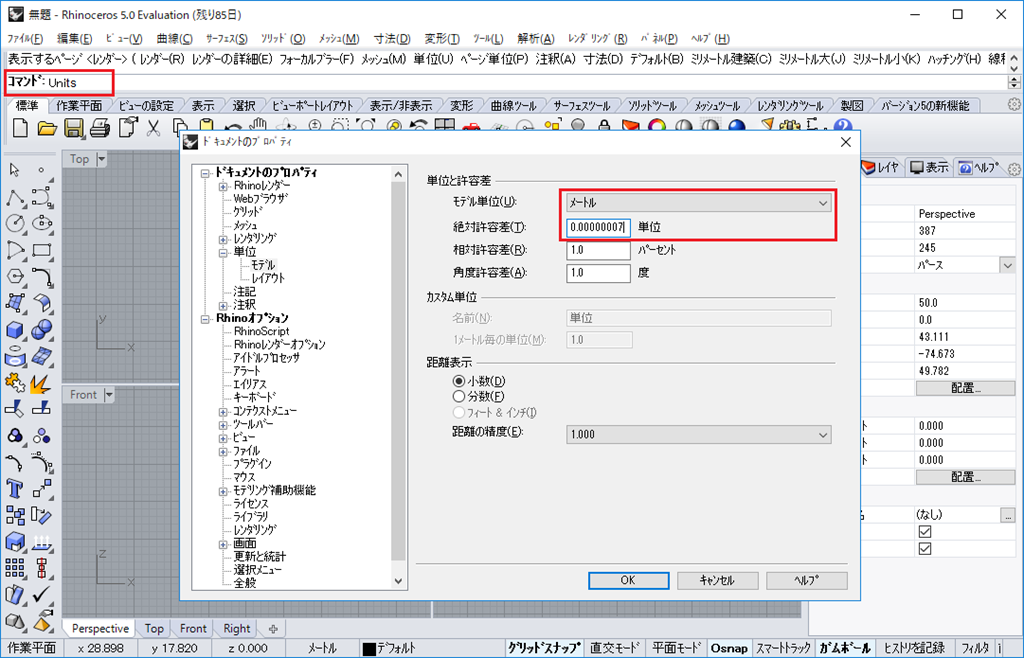Open the ファイル(F) menu
The image size is (1024, 658).
pyautogui.click(x=25, y=39)
